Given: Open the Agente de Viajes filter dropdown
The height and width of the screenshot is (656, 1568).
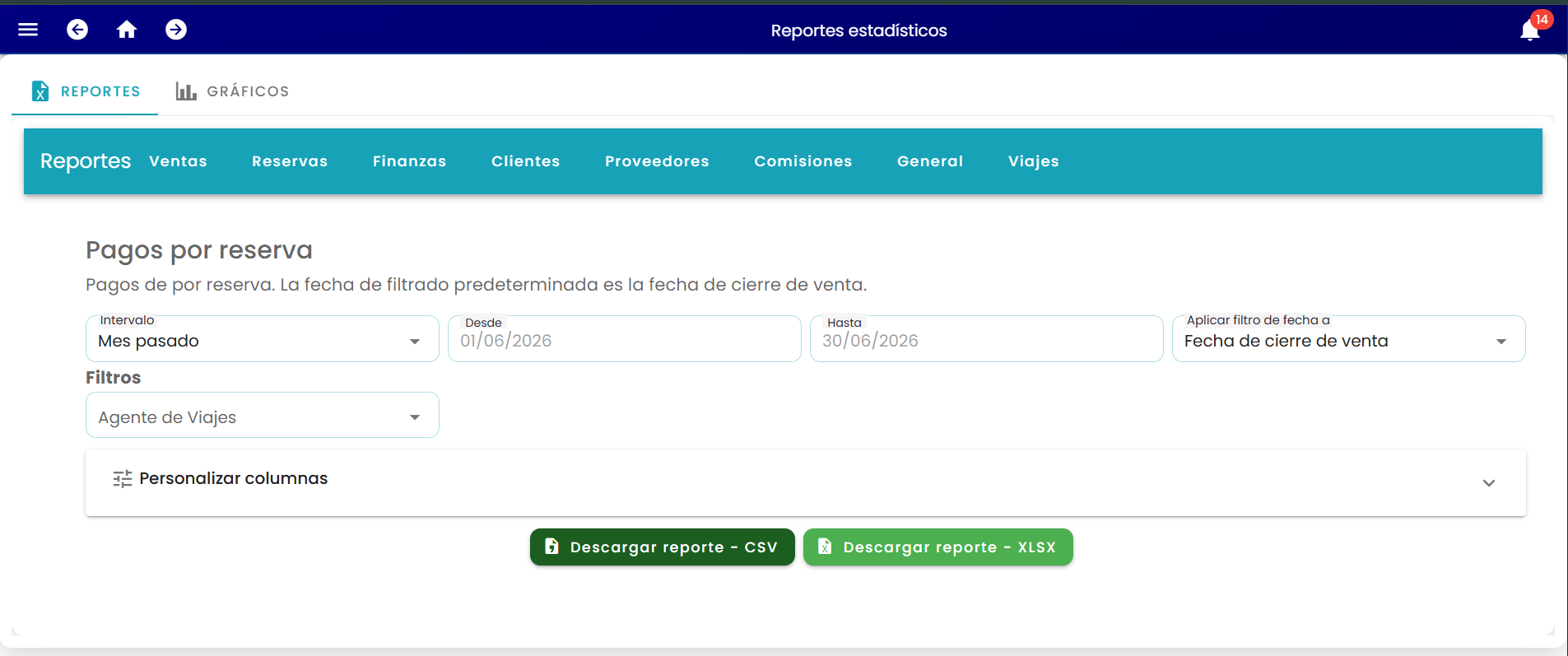Looking at the screenshot, I should pos(263,416).
